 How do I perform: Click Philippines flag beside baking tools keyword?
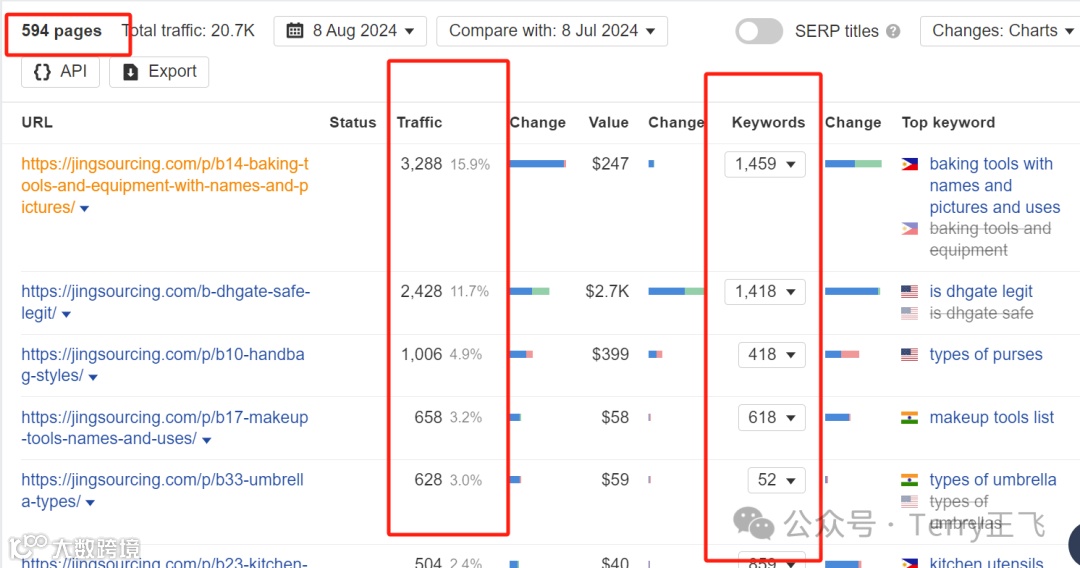(x=909, y=164)
